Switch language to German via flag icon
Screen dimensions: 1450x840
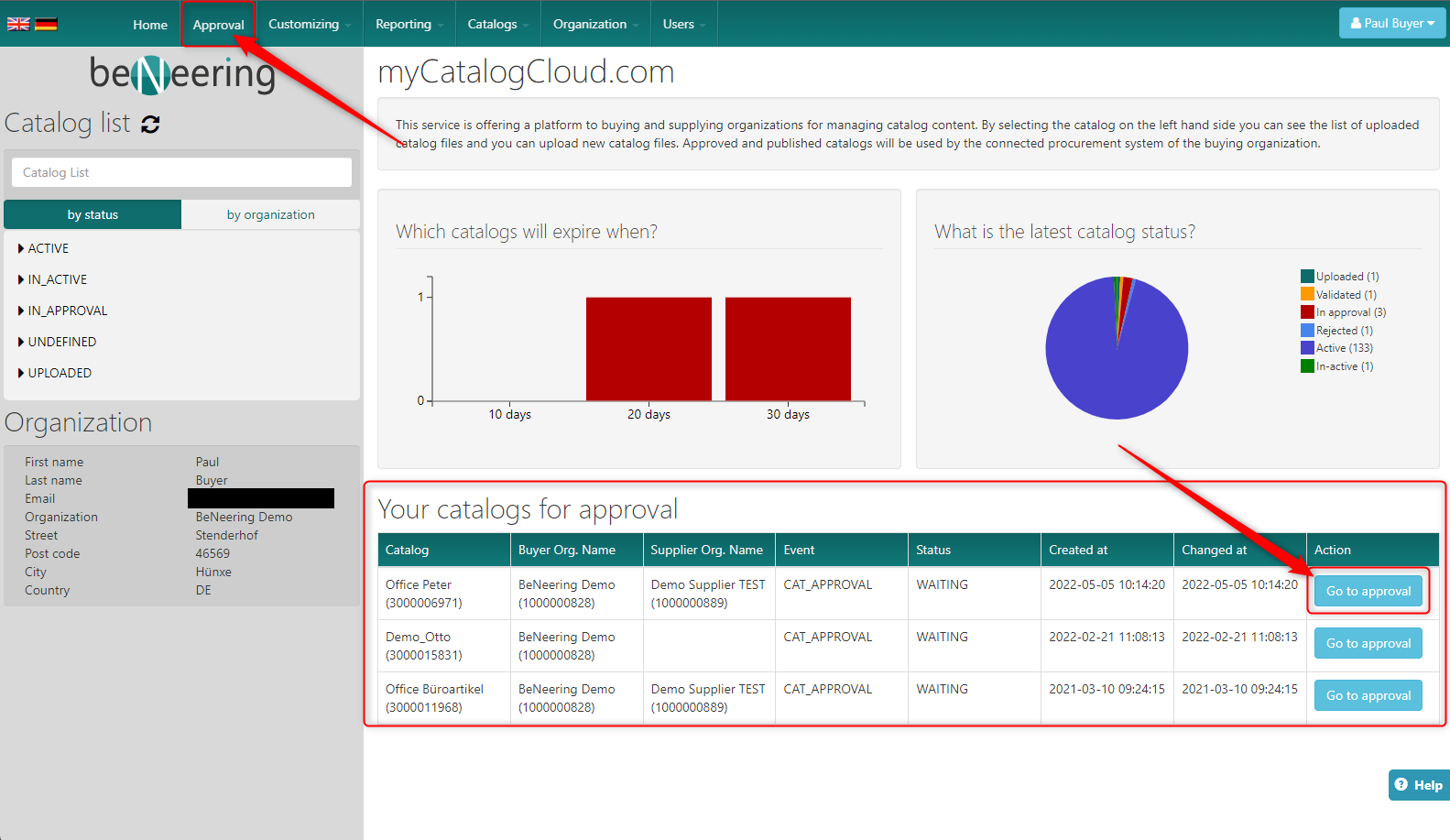point(46,24)
